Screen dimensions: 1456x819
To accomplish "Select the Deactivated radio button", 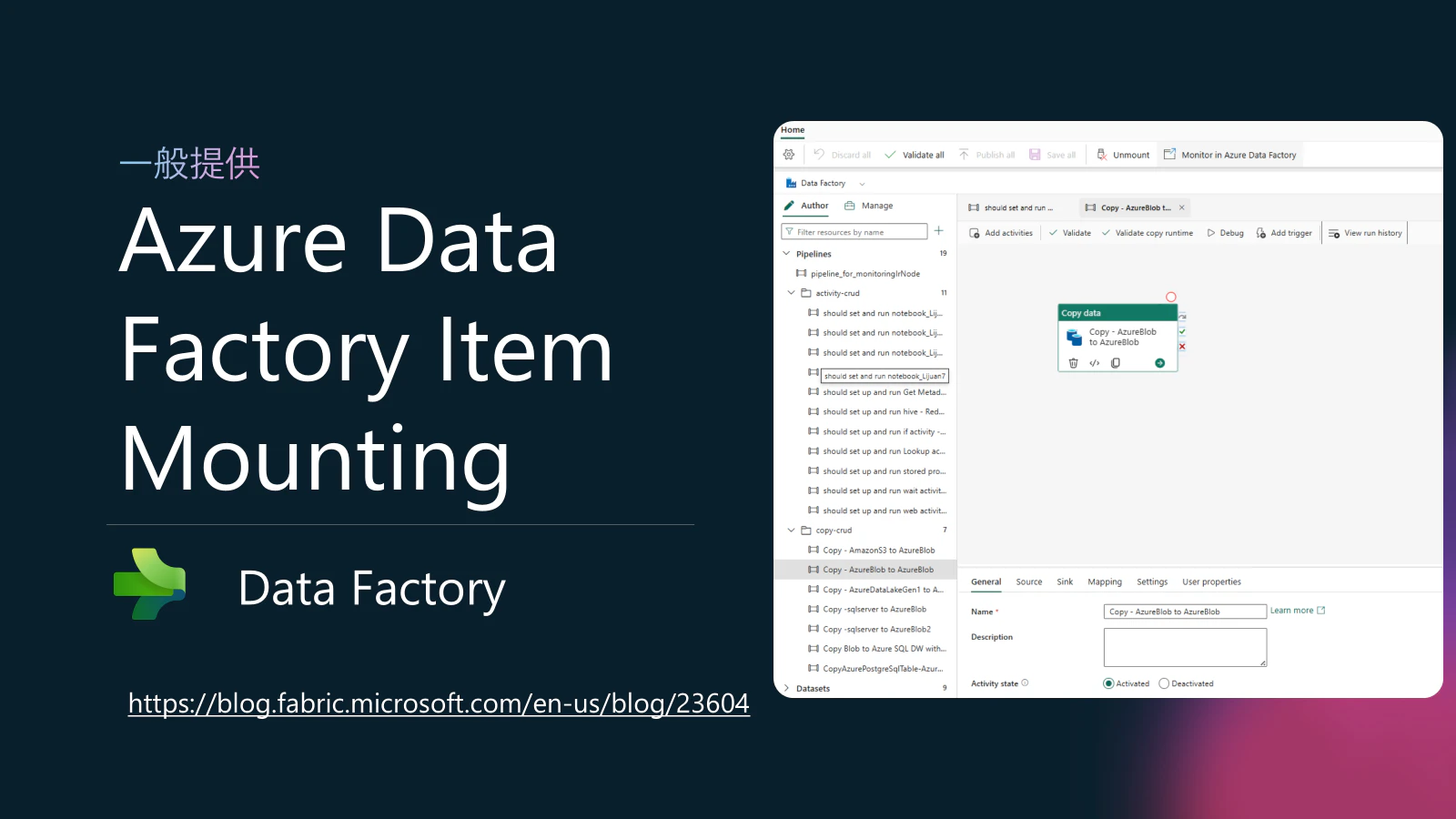I will 1164,683.
